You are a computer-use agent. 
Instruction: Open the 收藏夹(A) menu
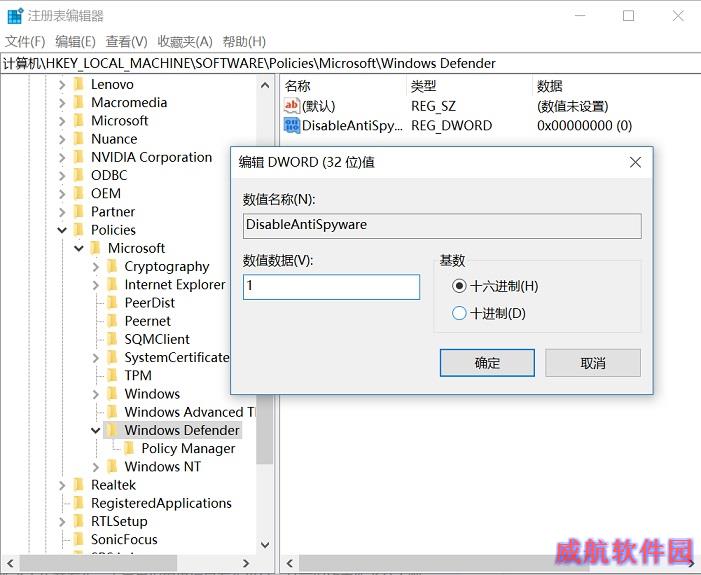pyautogui.click(x=185, y=42)
